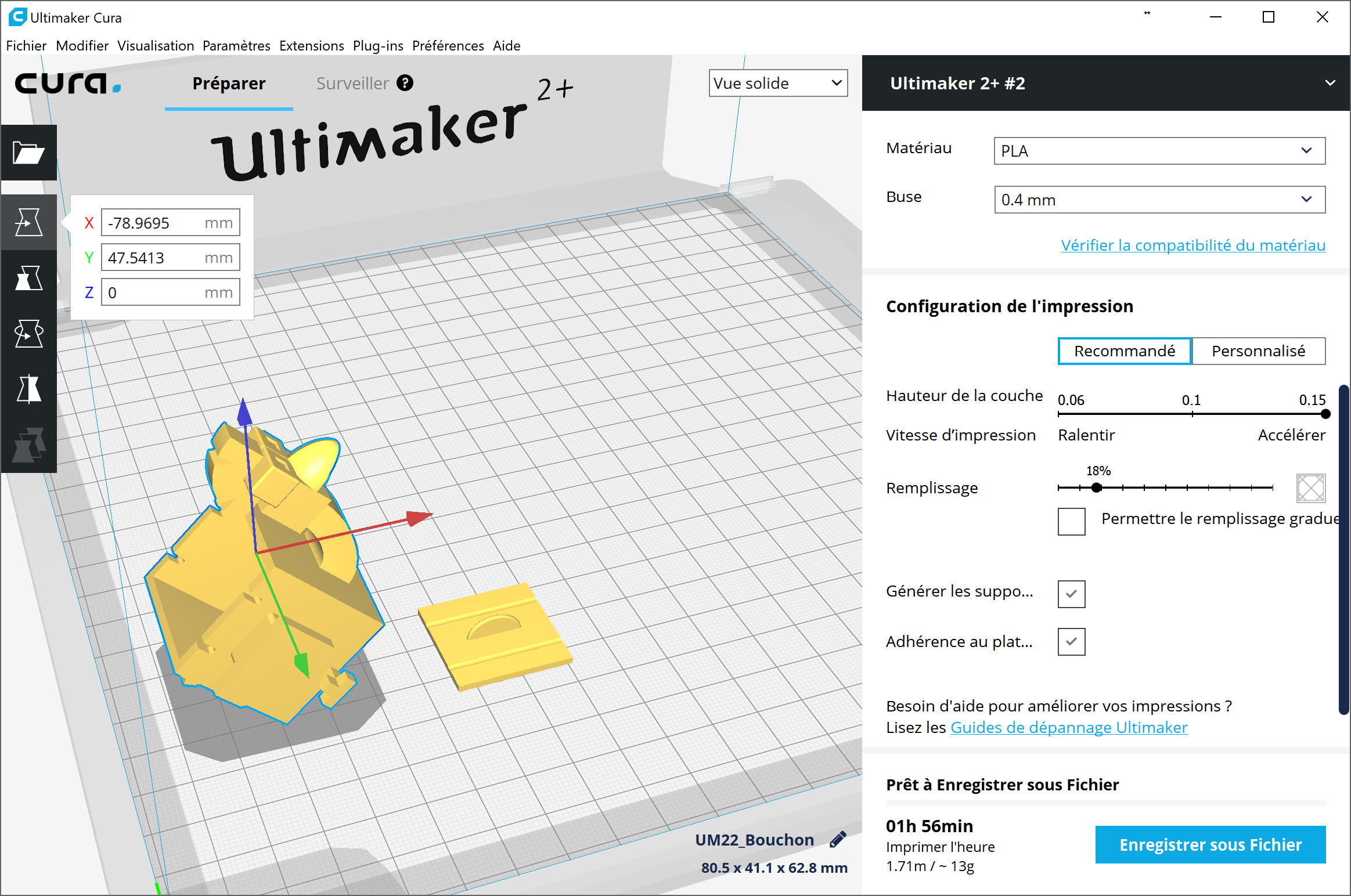Image resolution: width=1351 pixels, height=896 pixels.
Task: Open the Modifier menu
Action: click(x=82, y=45)
